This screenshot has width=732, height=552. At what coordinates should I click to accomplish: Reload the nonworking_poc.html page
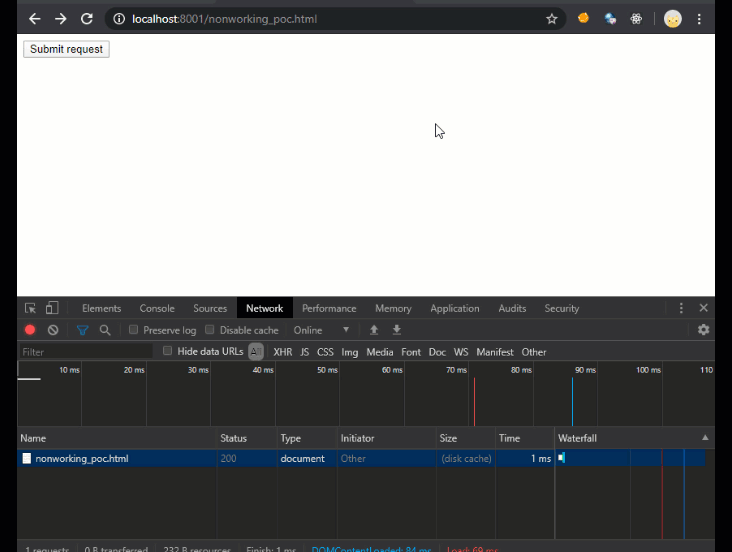point(87,19)
